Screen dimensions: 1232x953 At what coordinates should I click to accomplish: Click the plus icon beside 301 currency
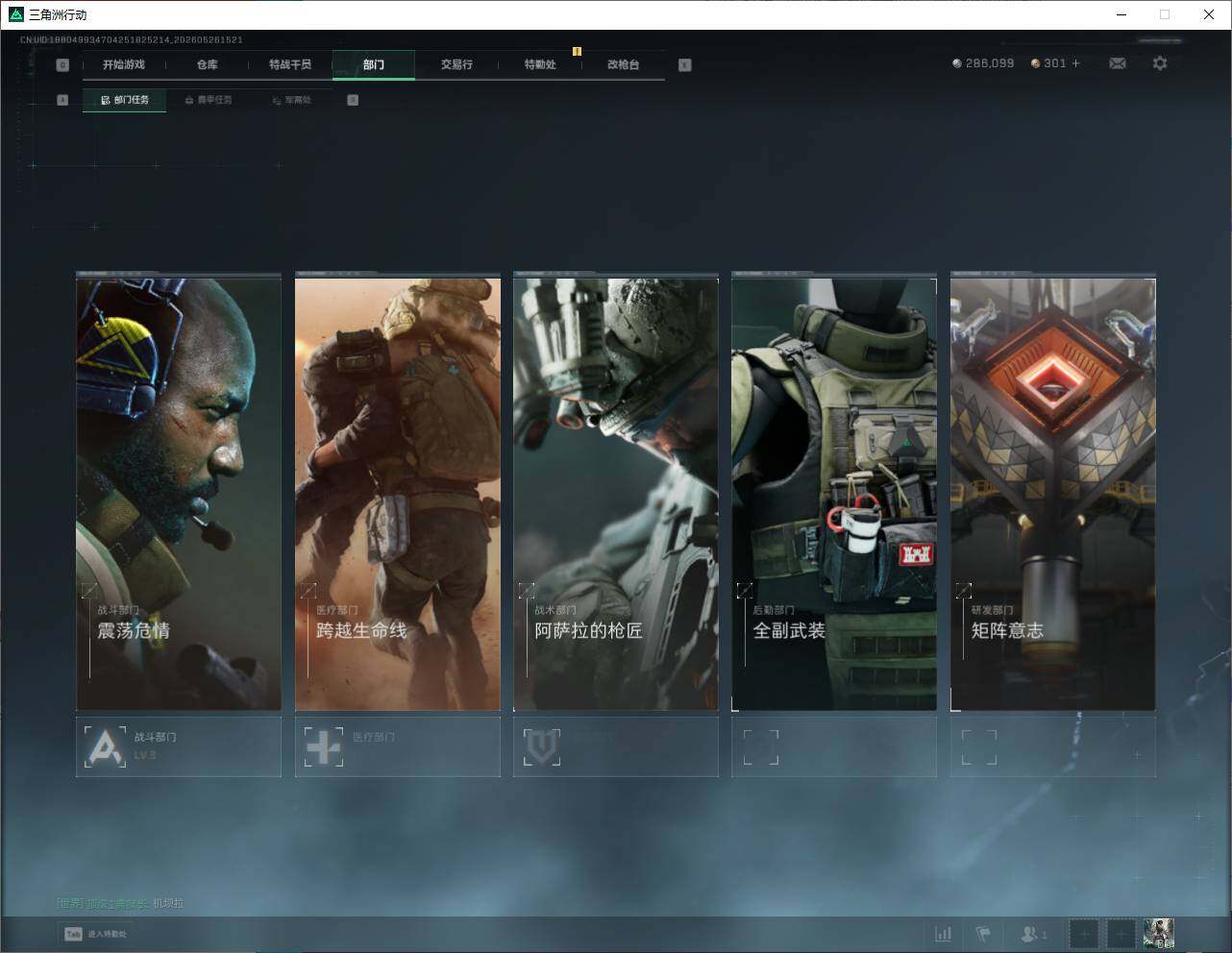[1075, 63]
